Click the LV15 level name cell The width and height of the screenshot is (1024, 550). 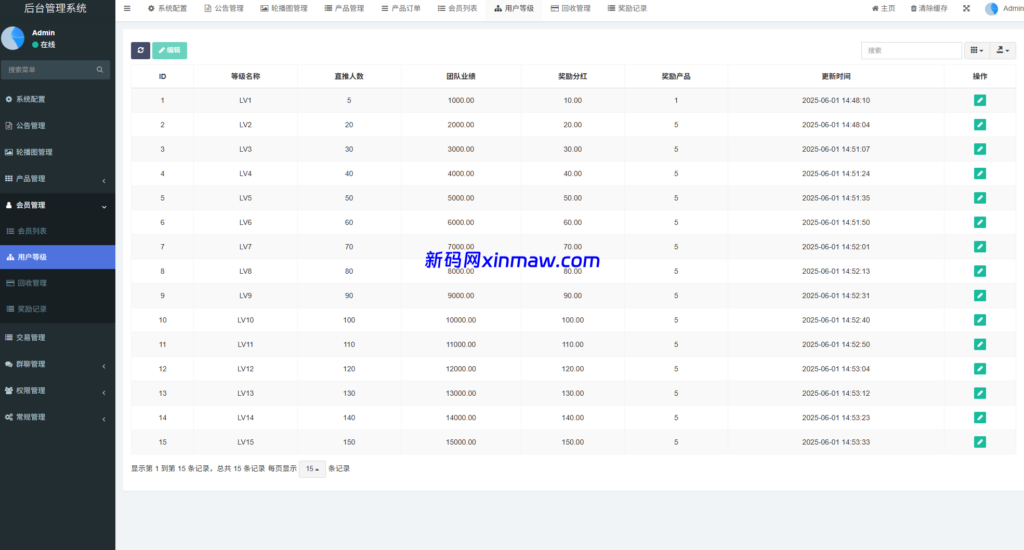(246, 442)
